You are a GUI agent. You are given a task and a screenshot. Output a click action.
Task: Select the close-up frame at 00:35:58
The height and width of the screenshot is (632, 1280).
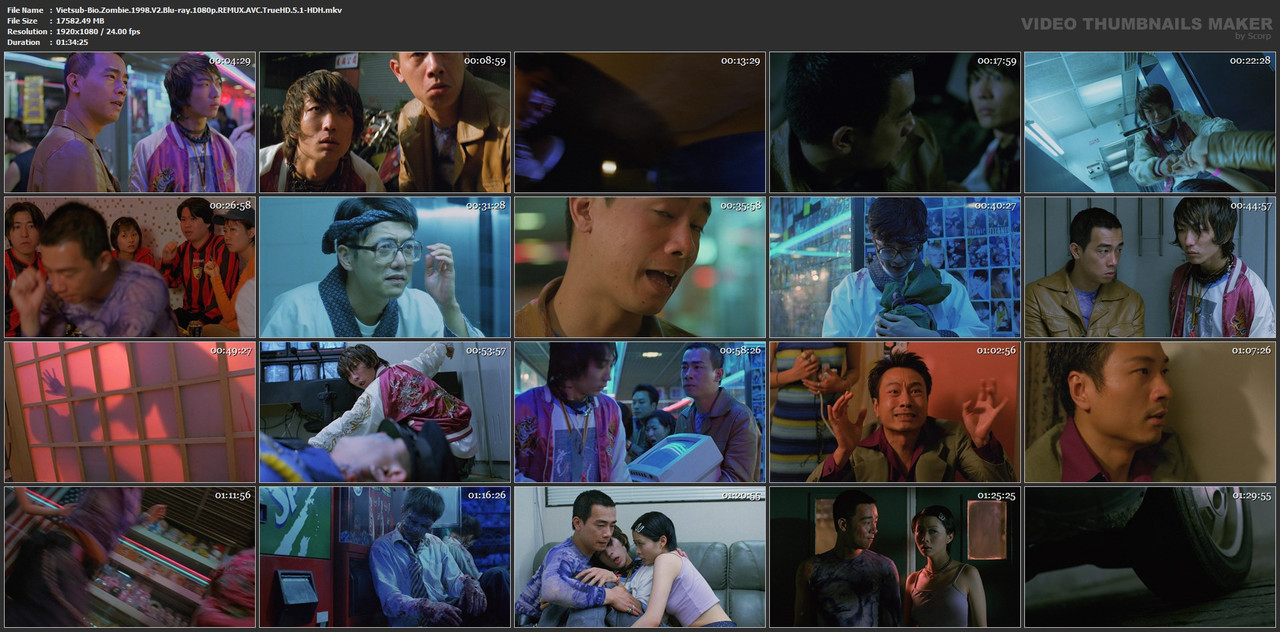(640, 267)
